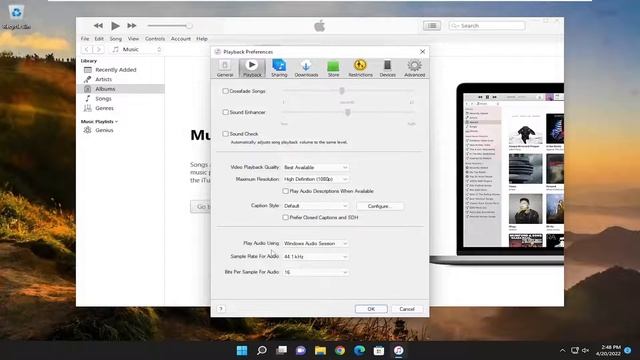Open the Song menu in iTunes
The height and width of the screenshot is (360, 640).
[x=116, y=39]
